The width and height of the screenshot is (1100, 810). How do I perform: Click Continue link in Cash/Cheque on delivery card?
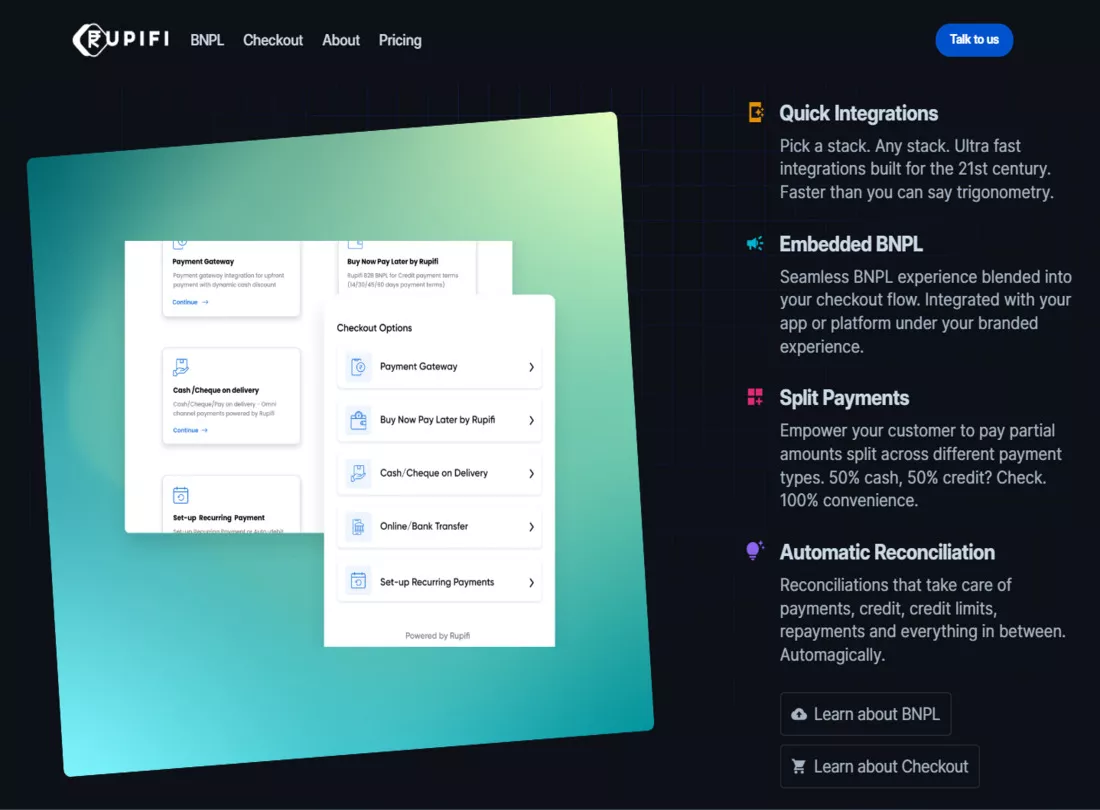pos(190,431)
